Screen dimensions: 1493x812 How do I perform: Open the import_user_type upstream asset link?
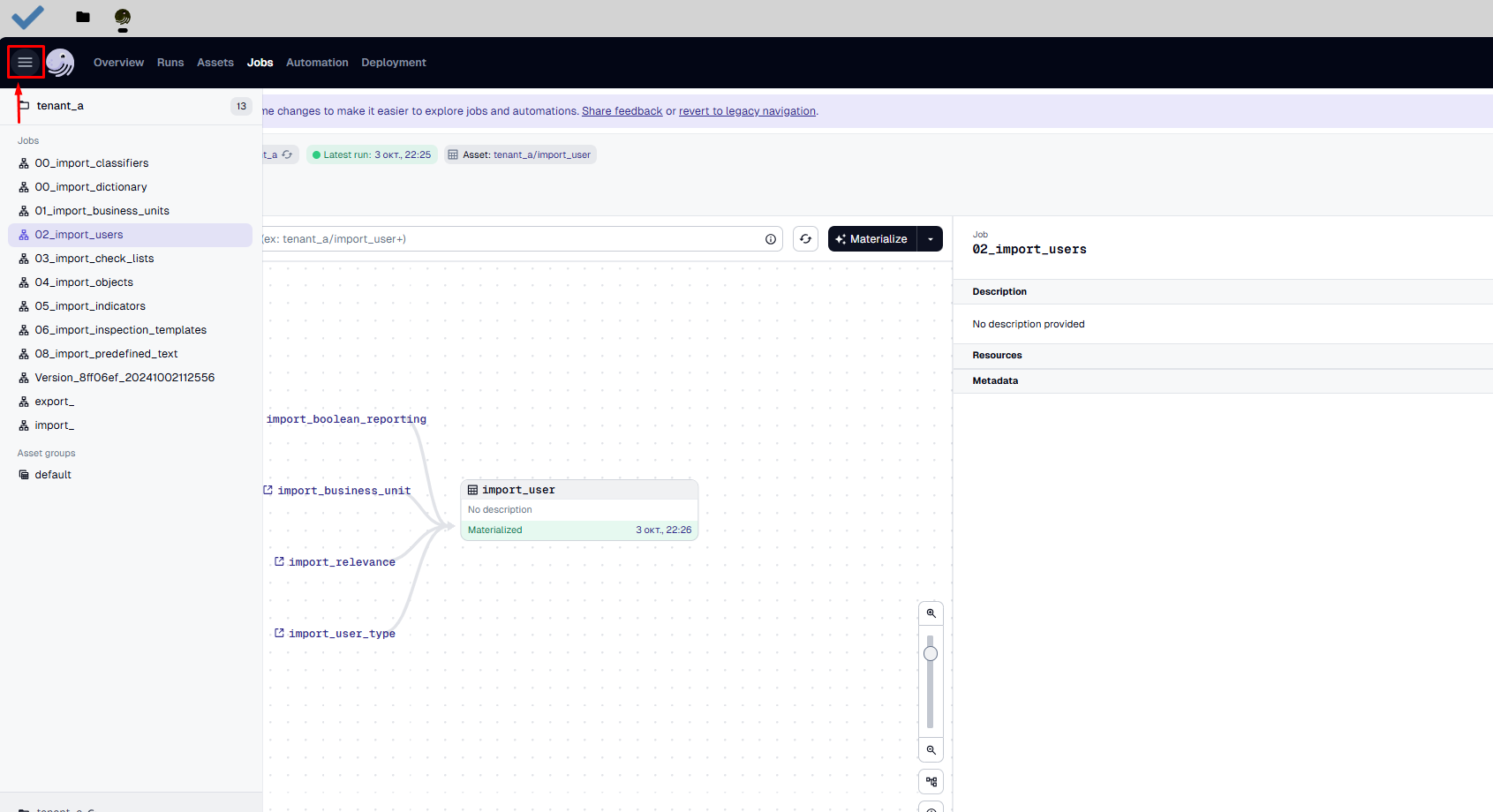(341, 634)
